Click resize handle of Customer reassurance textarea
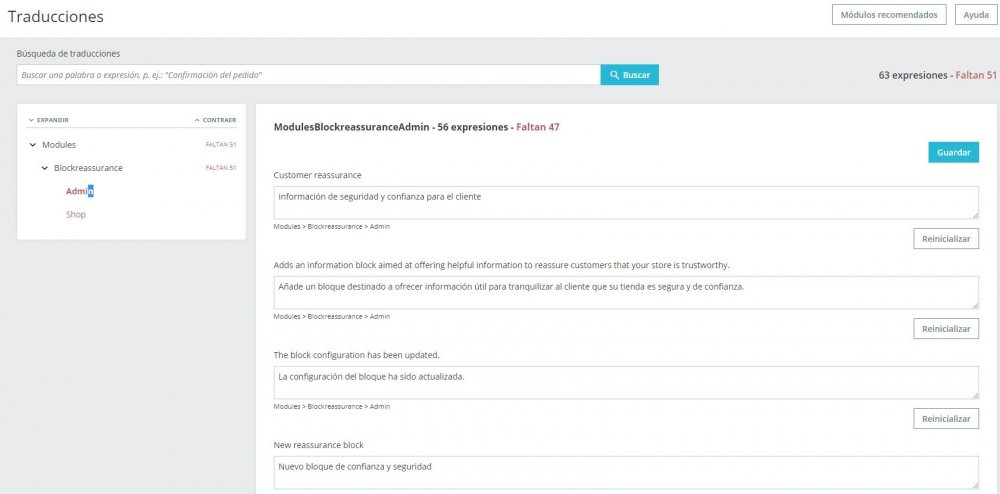 (975, 215)
